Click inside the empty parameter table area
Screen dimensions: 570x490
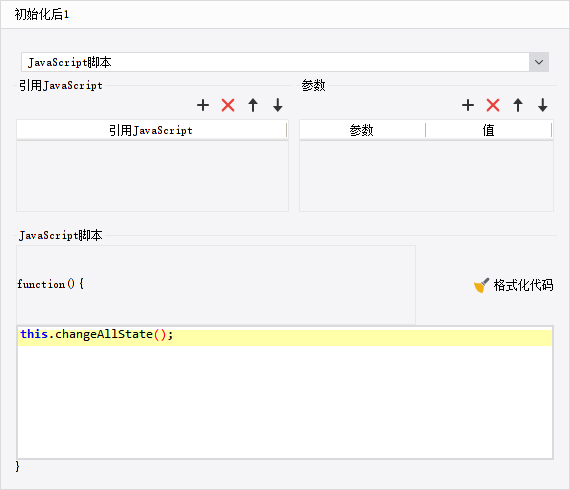coord(426,176)
